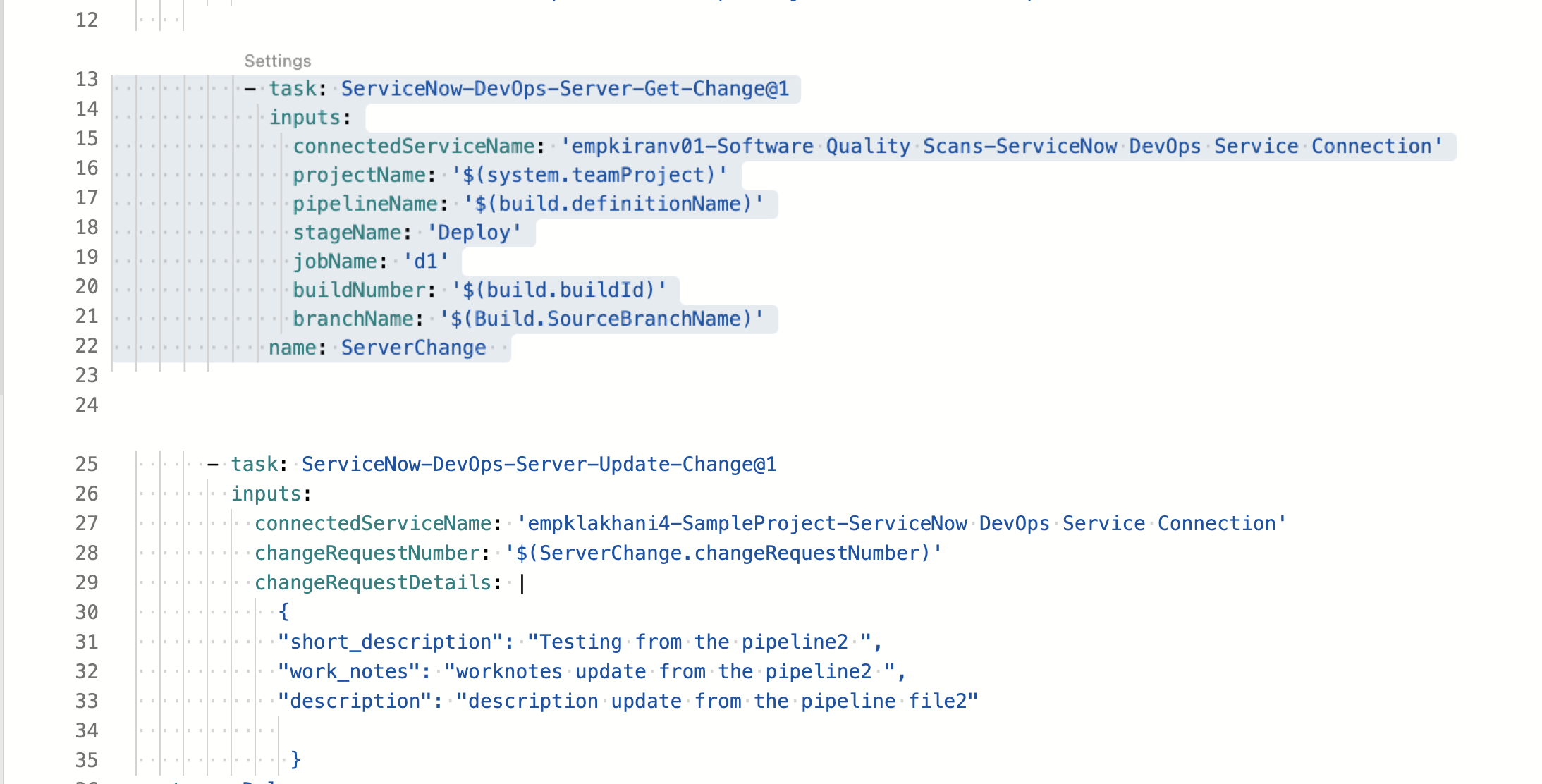The image size is (1542, 784).
Task: Click the buildNumber value '$(build.buildId)'
Action: point(559,290)
